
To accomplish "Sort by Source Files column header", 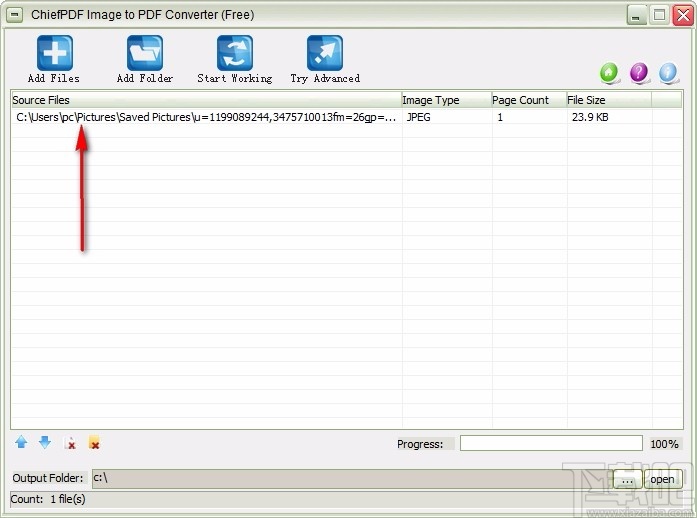I will [206, 100].
